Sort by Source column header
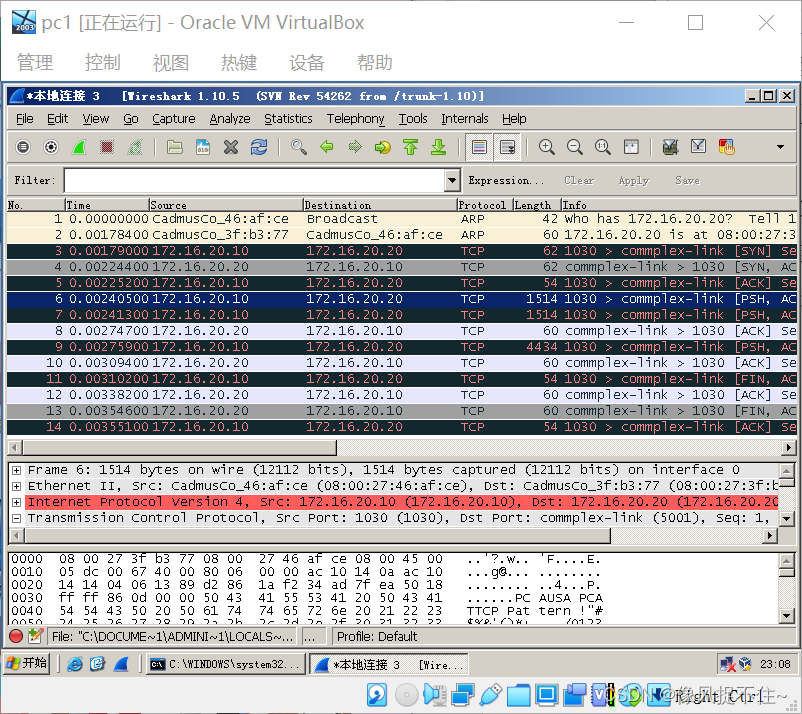 (x=226, y=205)
